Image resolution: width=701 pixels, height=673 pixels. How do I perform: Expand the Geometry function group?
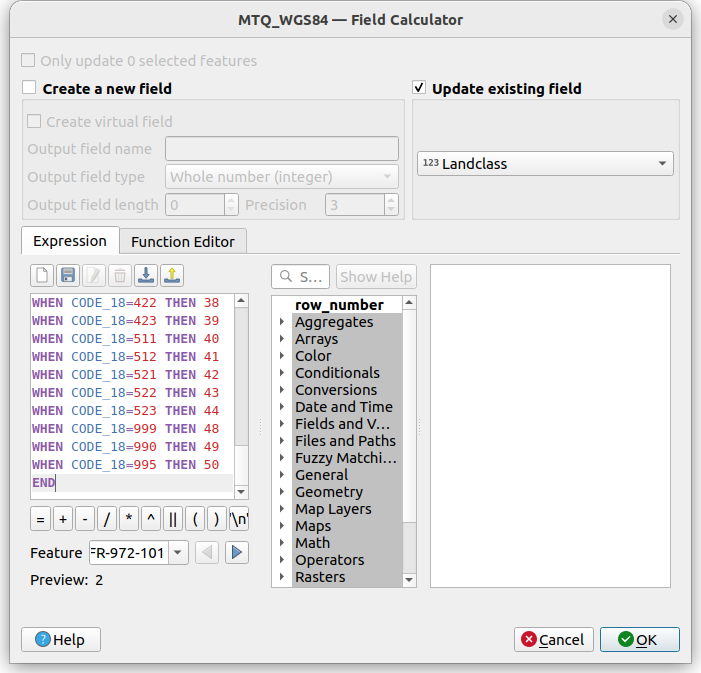click(x=282, y=491)
